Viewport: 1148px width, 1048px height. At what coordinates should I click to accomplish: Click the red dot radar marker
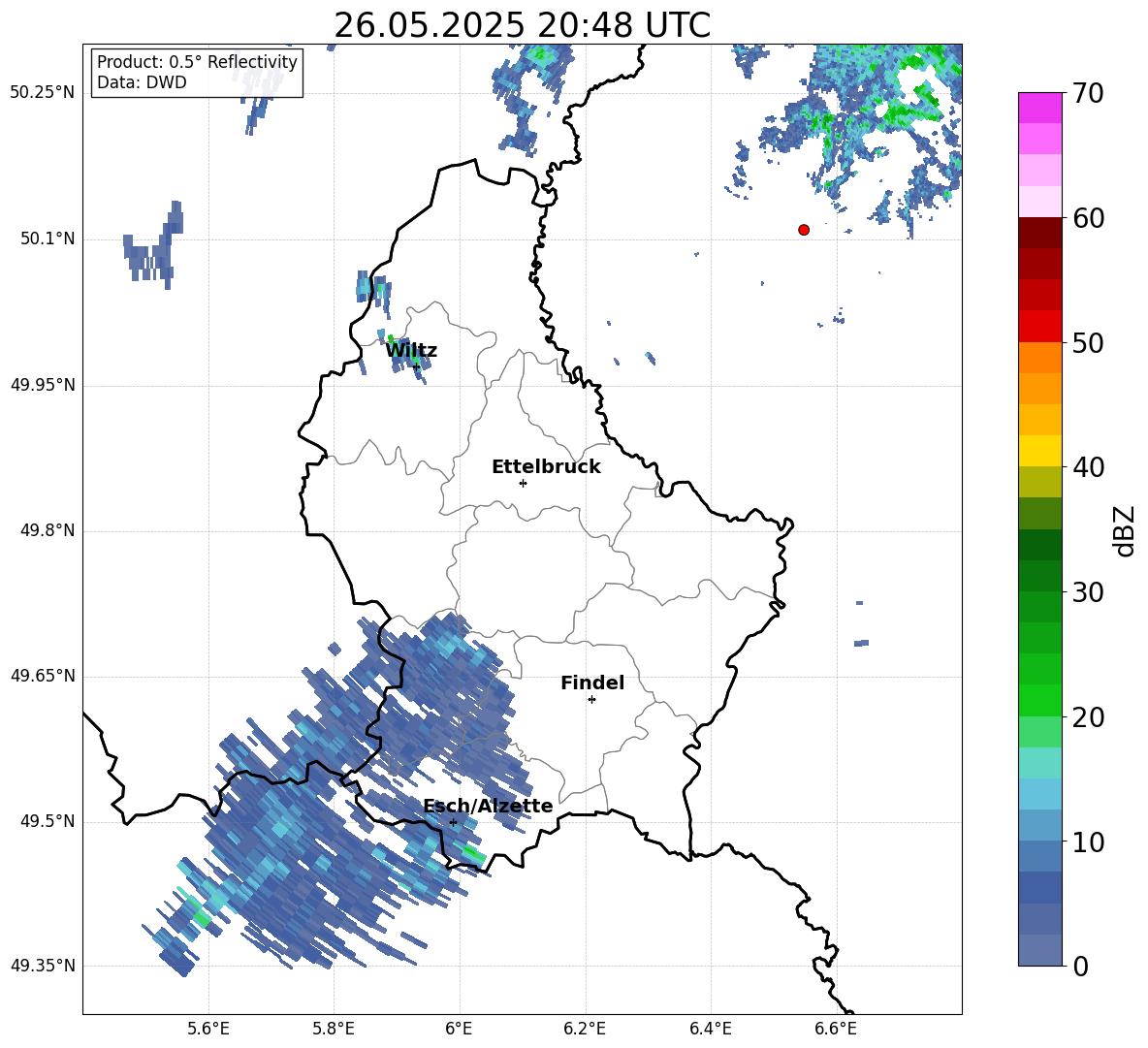tap(804, 230)
